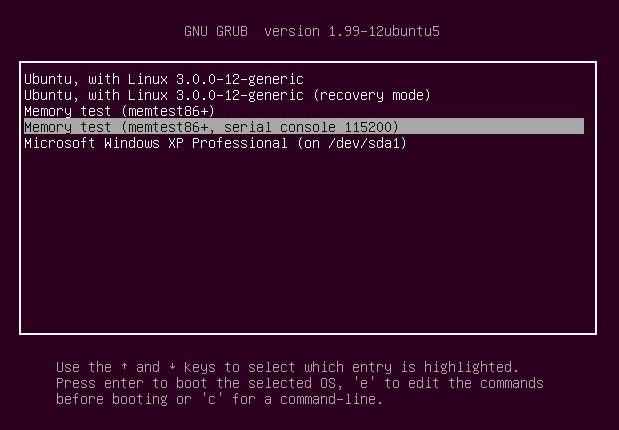Click the '115200' baud rate text
619x430 pixels.
click(367, 127)
